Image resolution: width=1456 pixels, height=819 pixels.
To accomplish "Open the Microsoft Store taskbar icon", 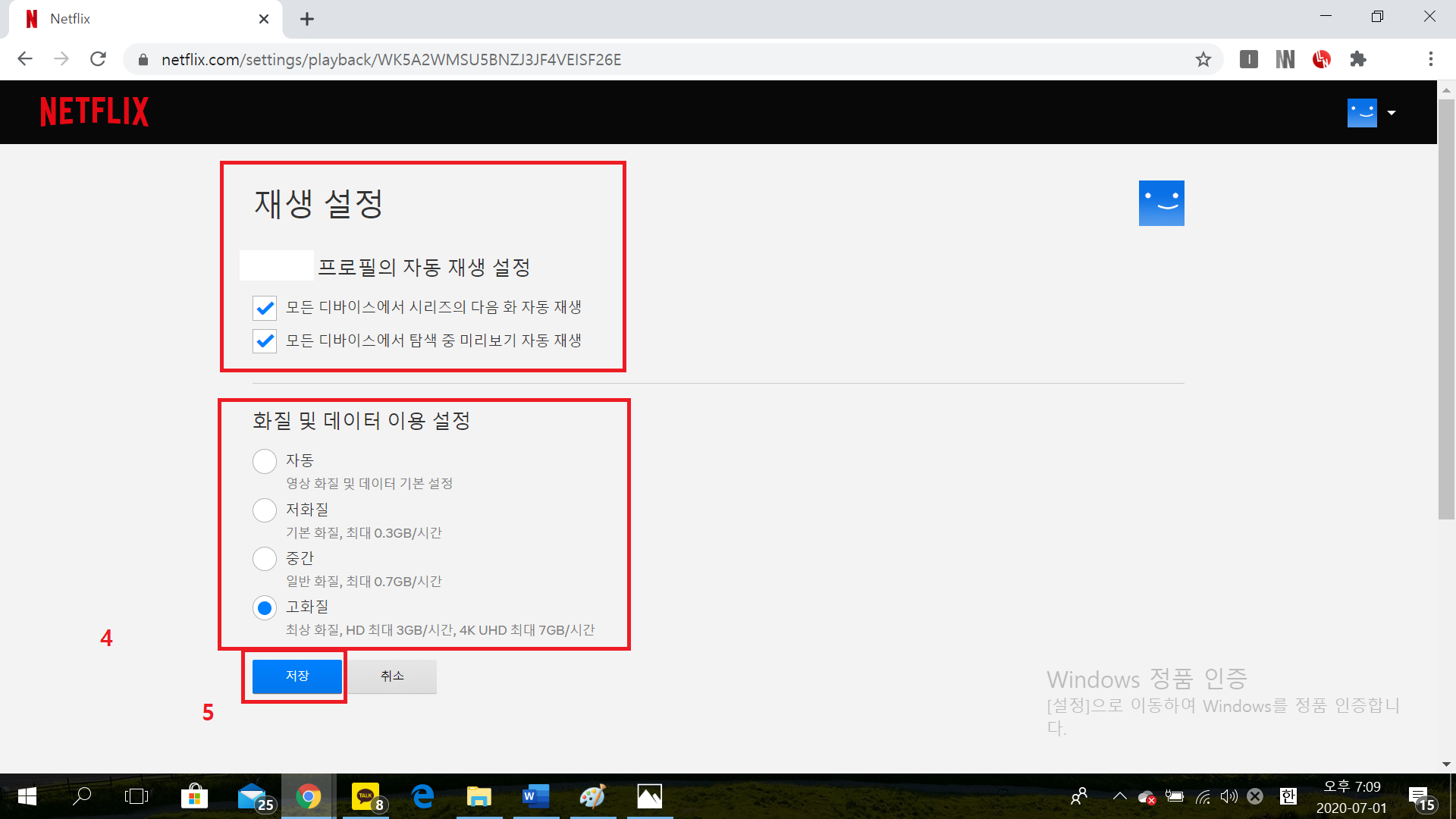I will (x=194, y=796).
